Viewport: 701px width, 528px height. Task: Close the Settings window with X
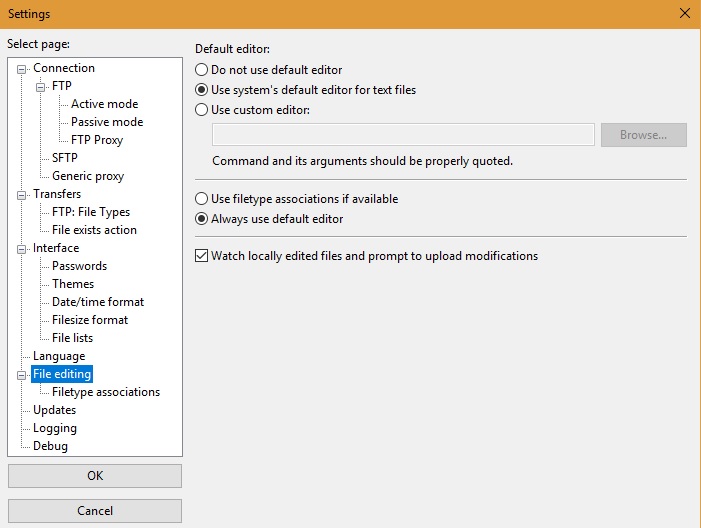tap(684, 13)
